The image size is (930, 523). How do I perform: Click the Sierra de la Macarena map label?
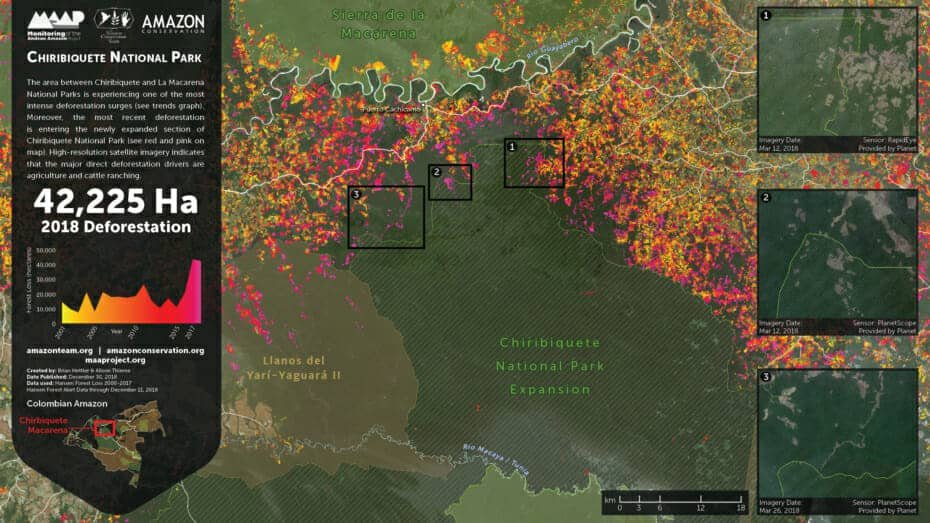(382, 23)
